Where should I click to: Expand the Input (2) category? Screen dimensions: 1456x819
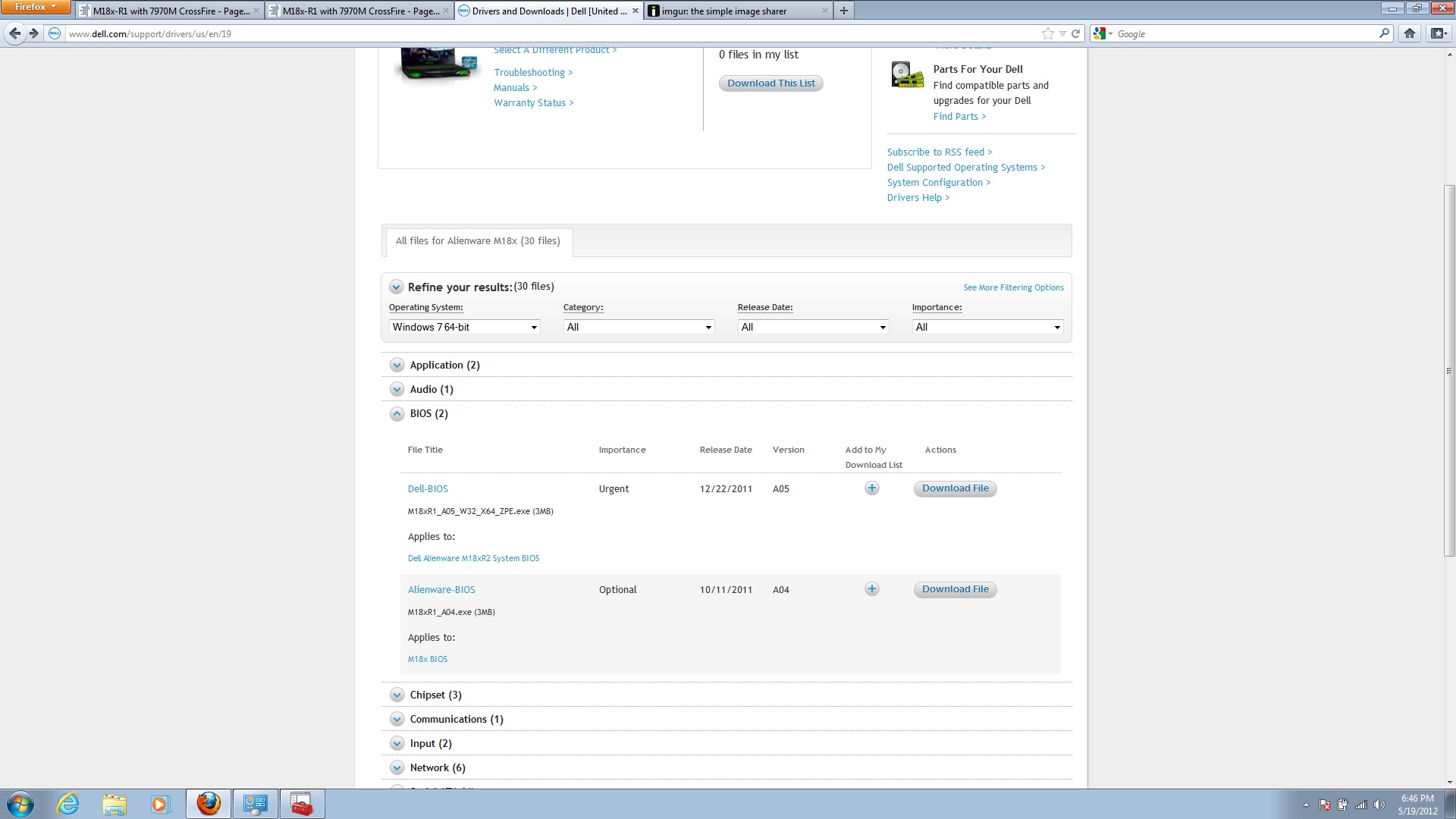pos(397,744)
